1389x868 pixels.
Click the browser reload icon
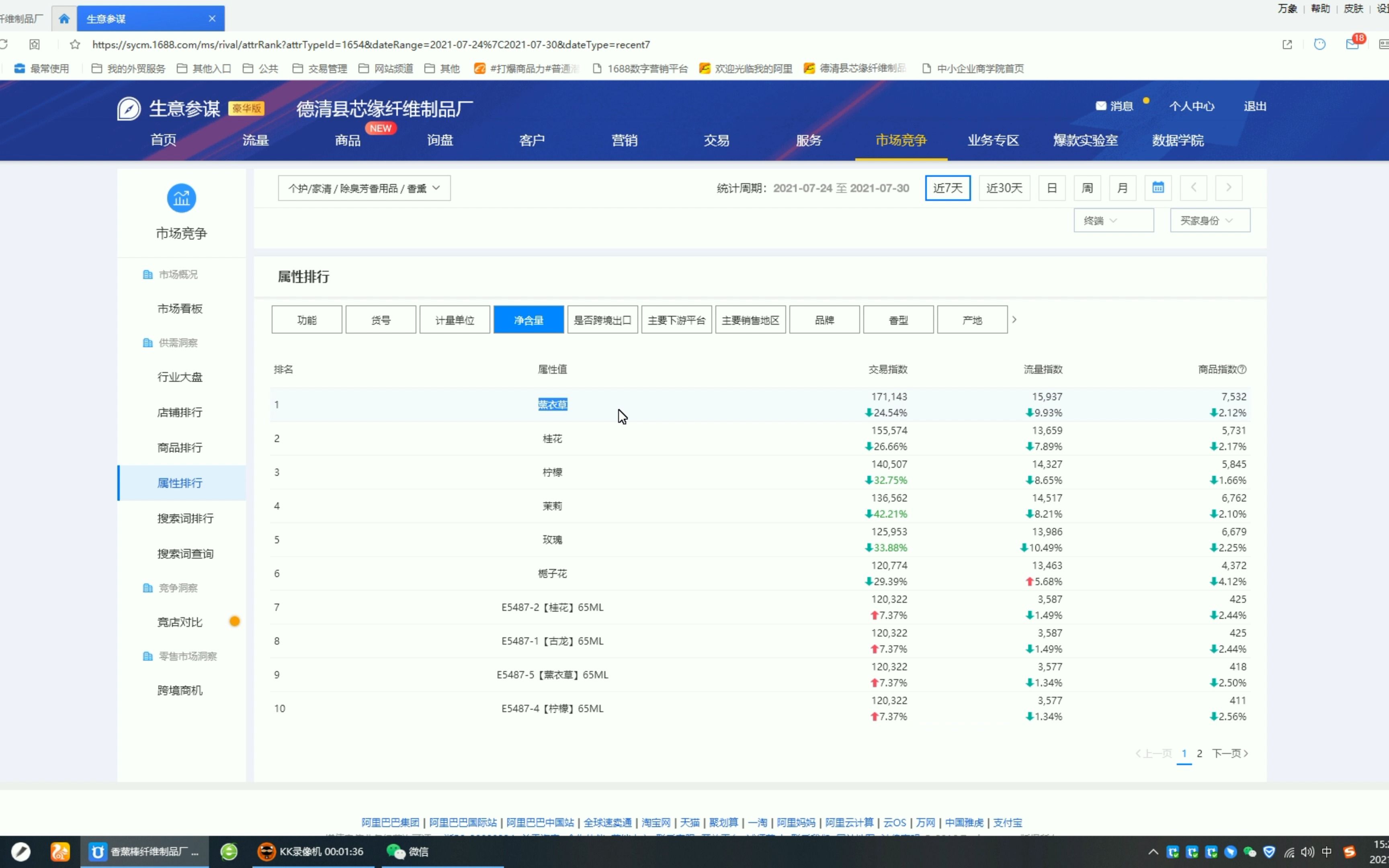pos(4,44)
